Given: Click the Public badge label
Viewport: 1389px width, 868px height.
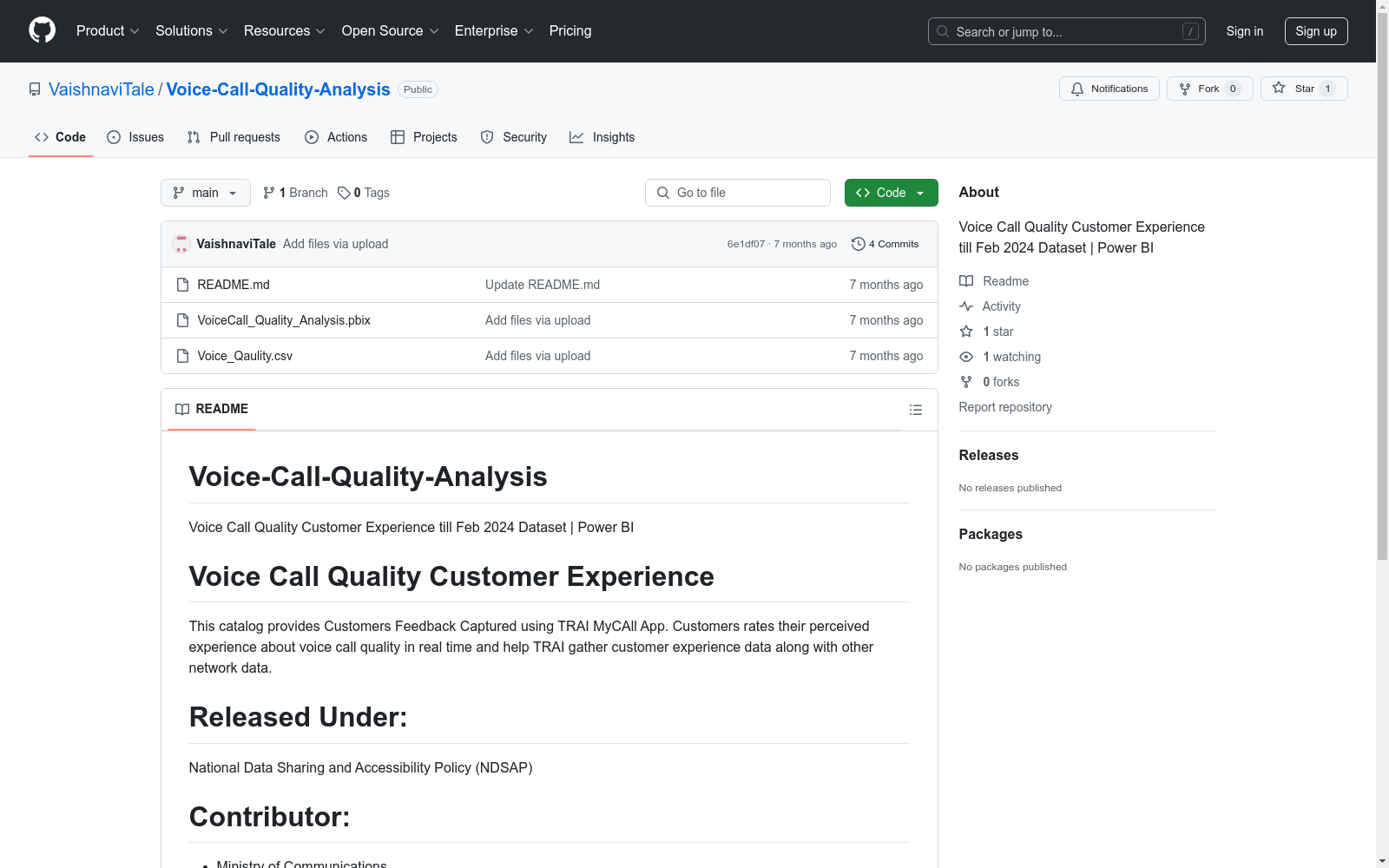Looking at the screenshot, I should coord(418,89).
